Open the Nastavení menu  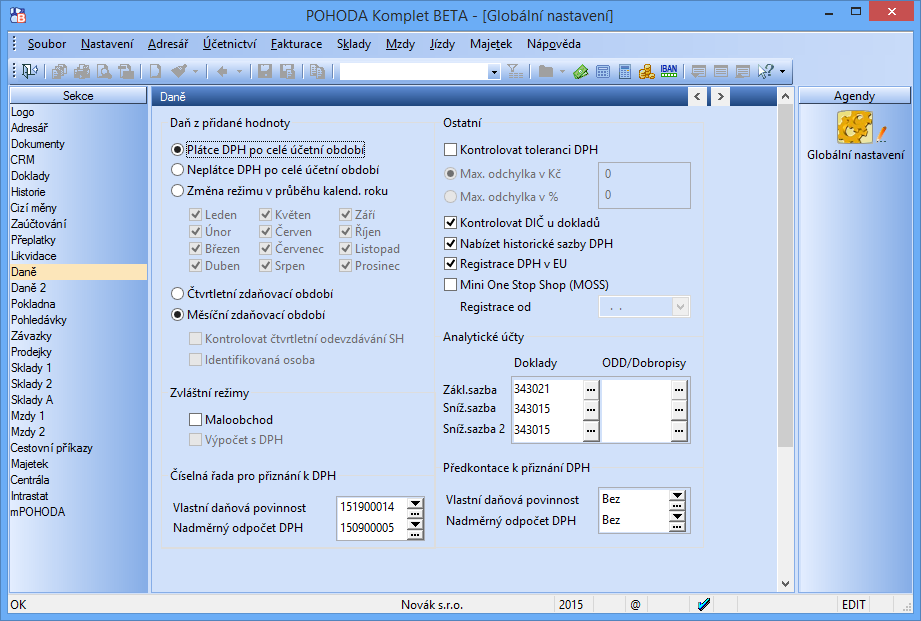pos(107,44)
